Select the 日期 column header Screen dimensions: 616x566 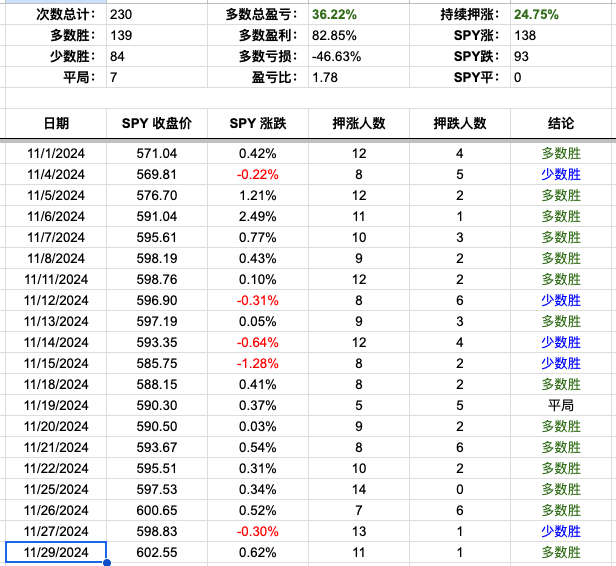tap(56, 123)
